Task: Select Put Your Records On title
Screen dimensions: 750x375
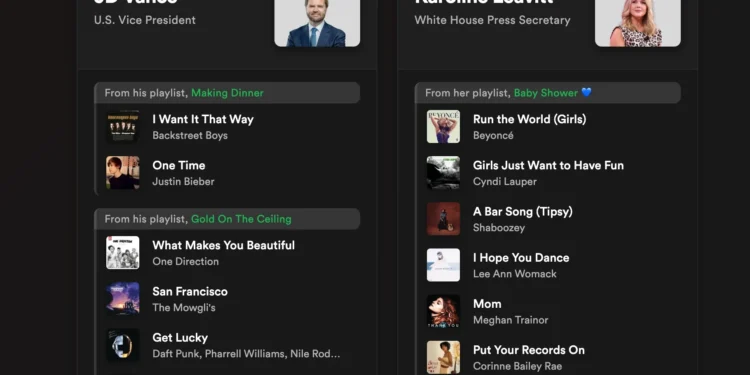Action: coord(529,350)
